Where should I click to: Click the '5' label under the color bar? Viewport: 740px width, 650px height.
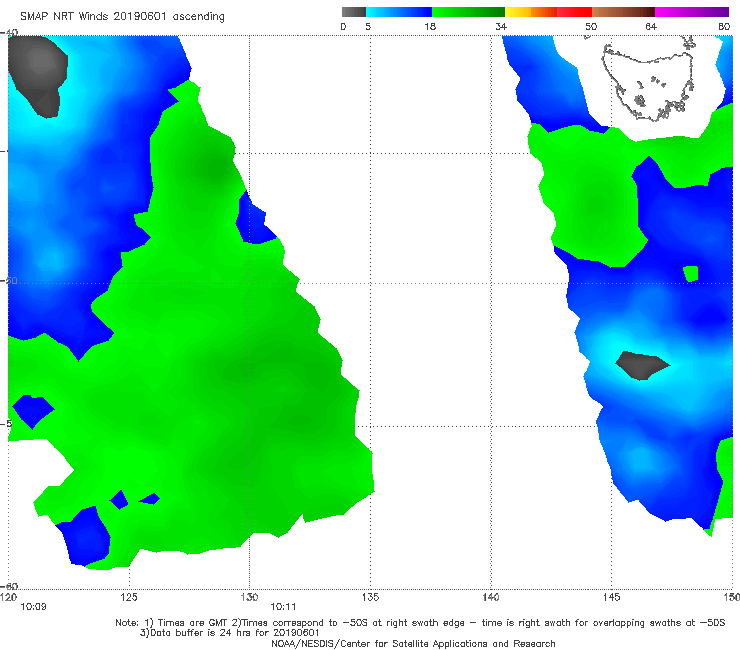coord(368,26)
